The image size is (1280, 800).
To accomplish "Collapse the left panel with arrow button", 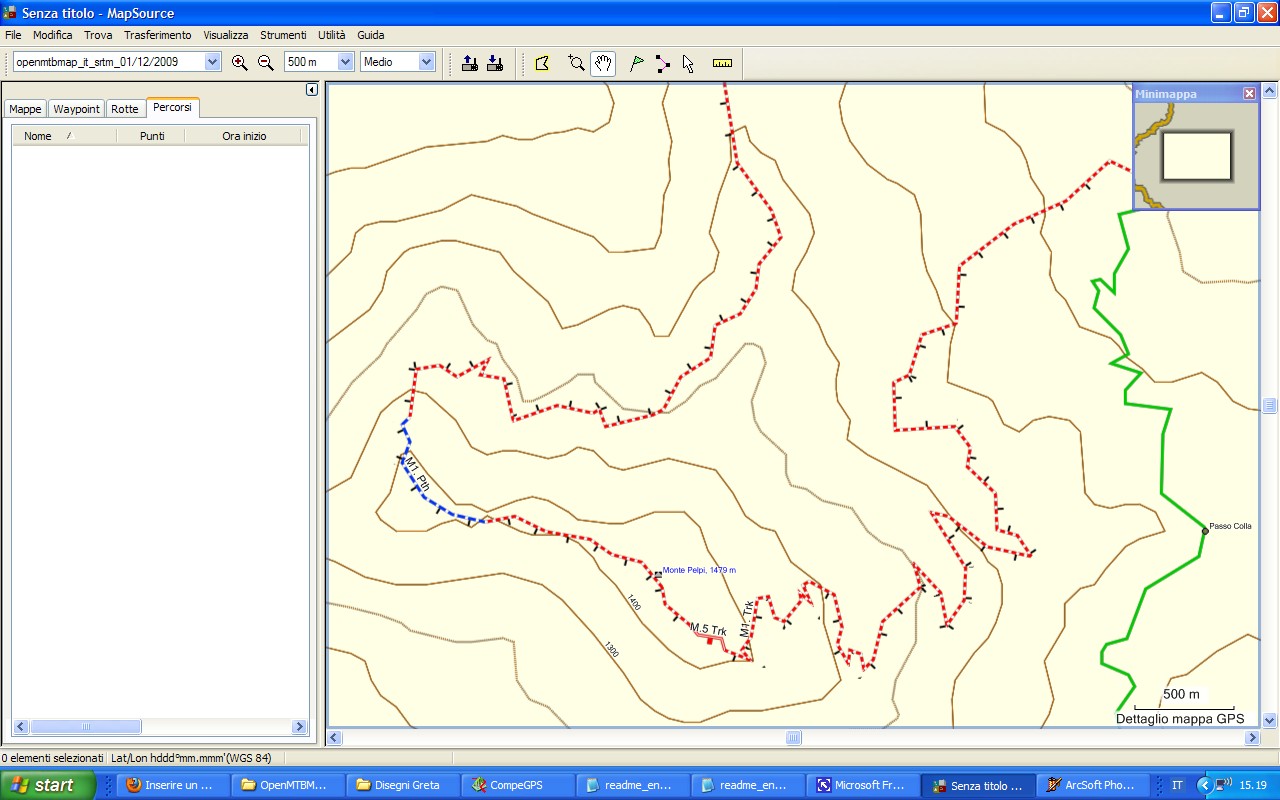I will coord(311,90).
